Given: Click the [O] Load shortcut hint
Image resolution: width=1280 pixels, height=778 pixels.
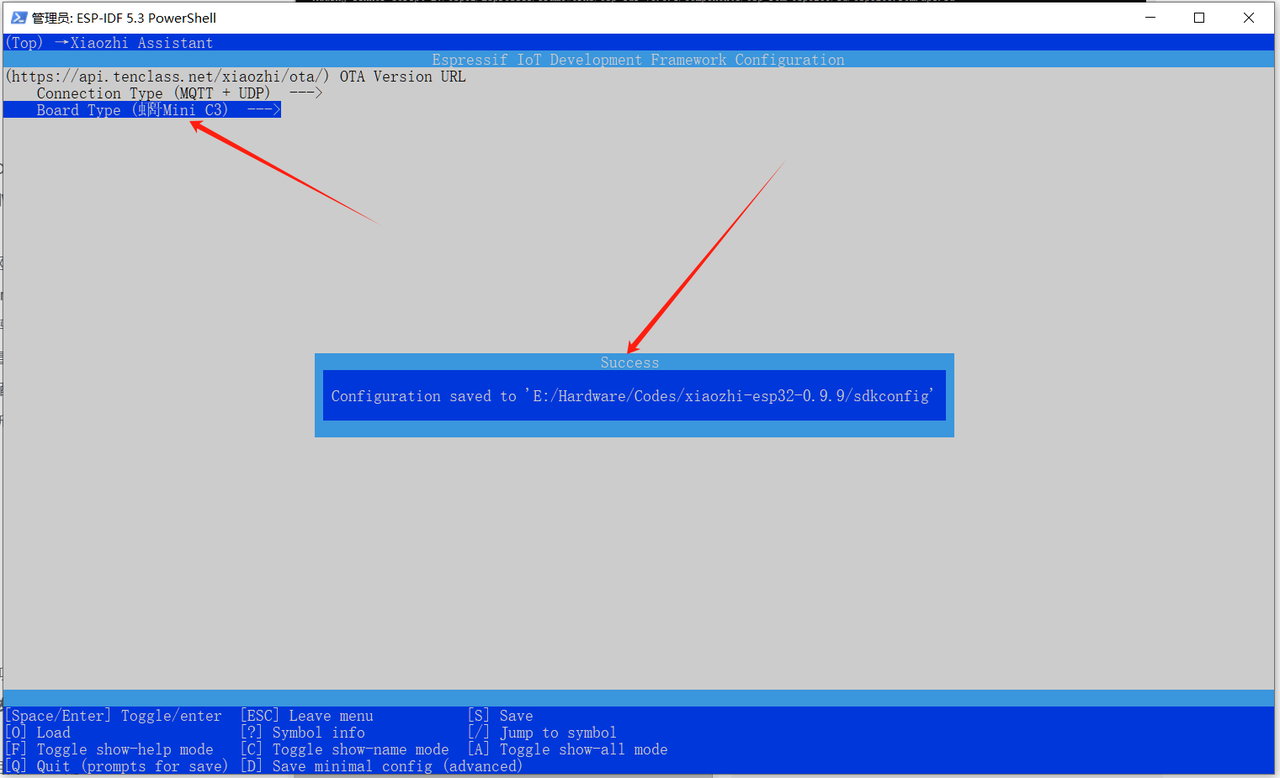Looking at the screenshot, I should 38,733.
